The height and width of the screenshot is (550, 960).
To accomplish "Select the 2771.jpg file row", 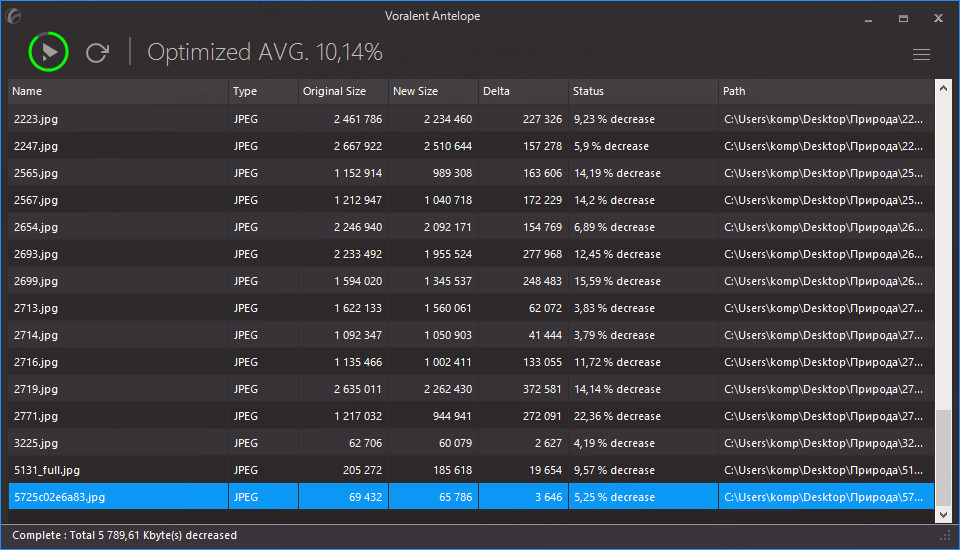I will (471, 416).
